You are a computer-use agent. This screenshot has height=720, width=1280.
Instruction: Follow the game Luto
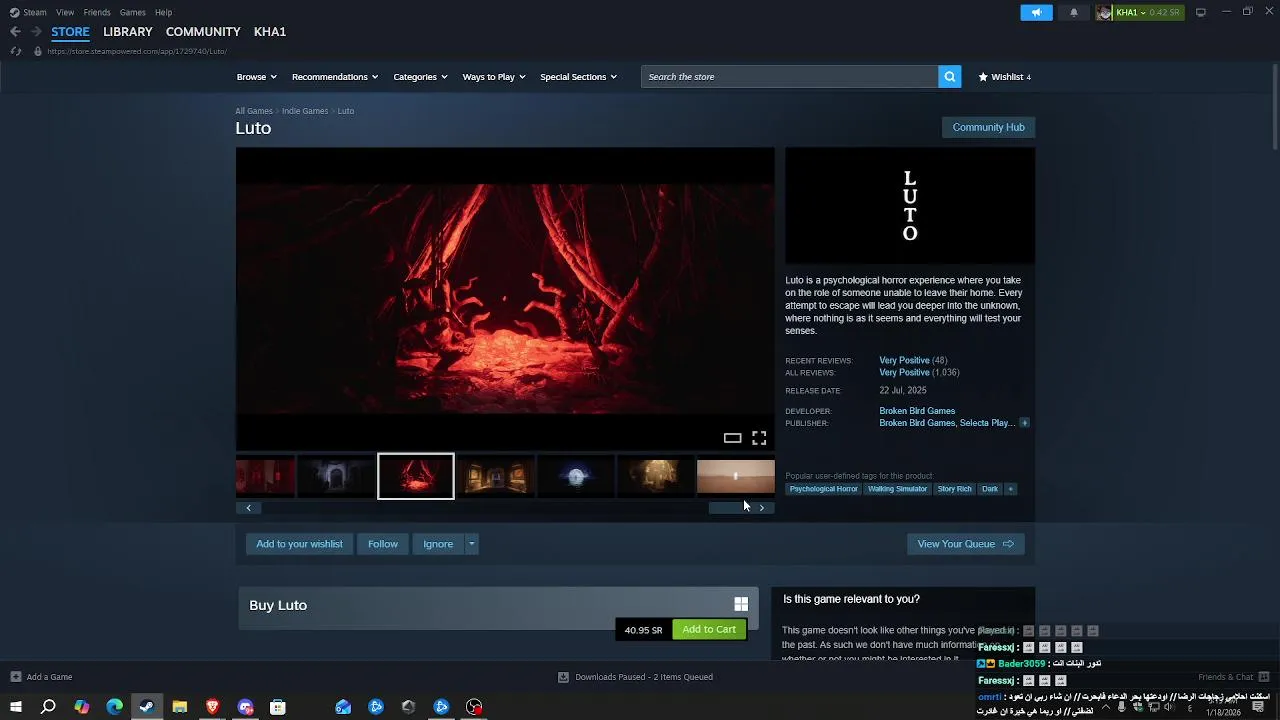tap(383, 544)
